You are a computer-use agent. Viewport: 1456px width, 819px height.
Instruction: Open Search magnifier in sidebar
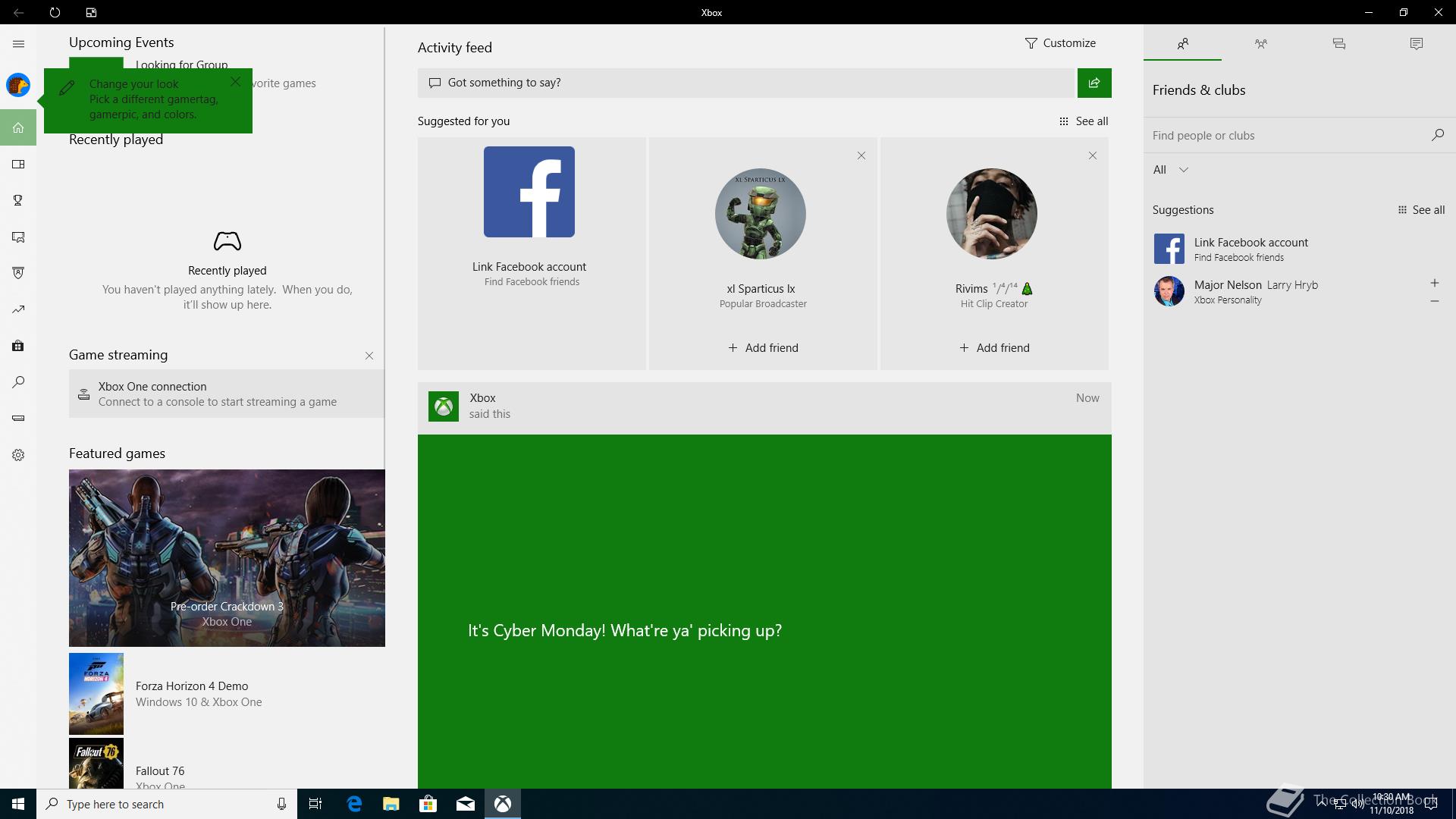click(18, 382)
